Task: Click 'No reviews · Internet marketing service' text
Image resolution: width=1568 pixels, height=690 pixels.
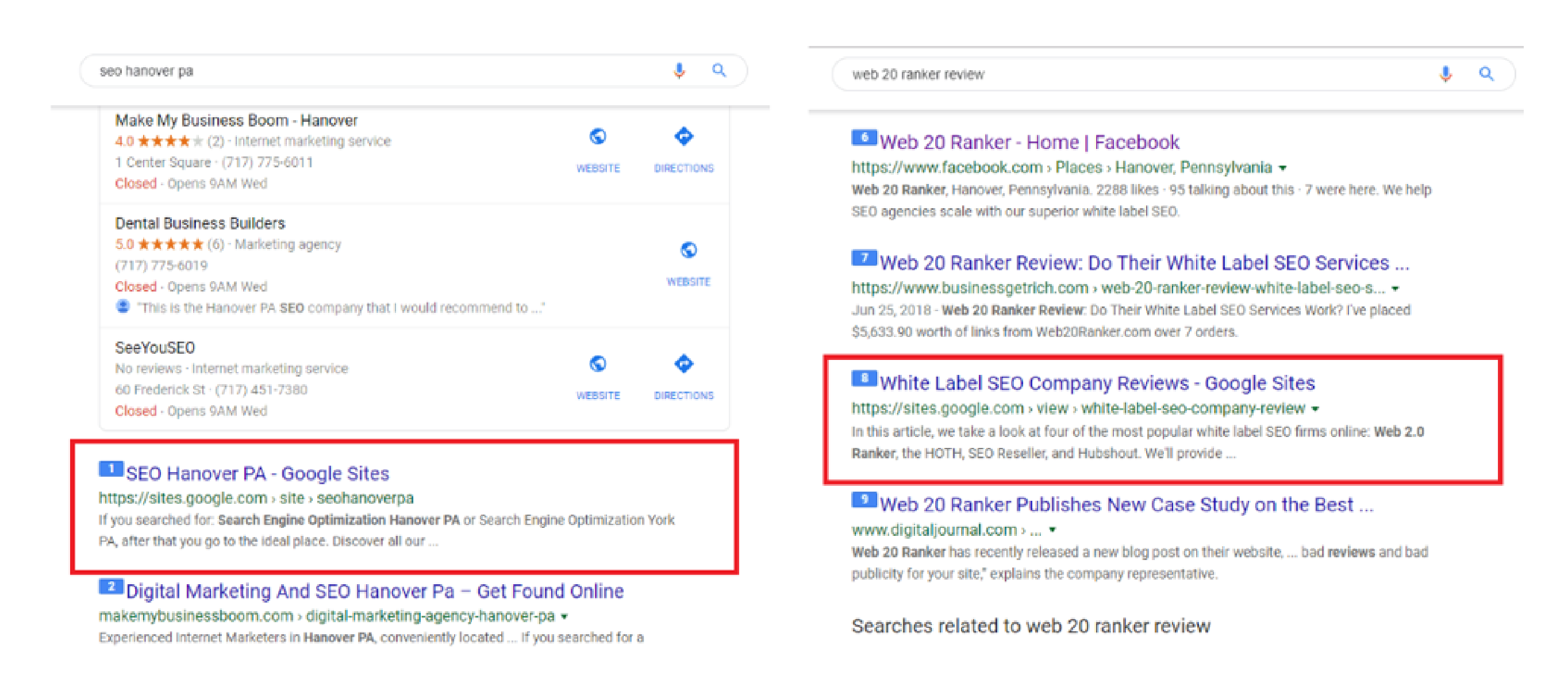Action: coord(231,369)
